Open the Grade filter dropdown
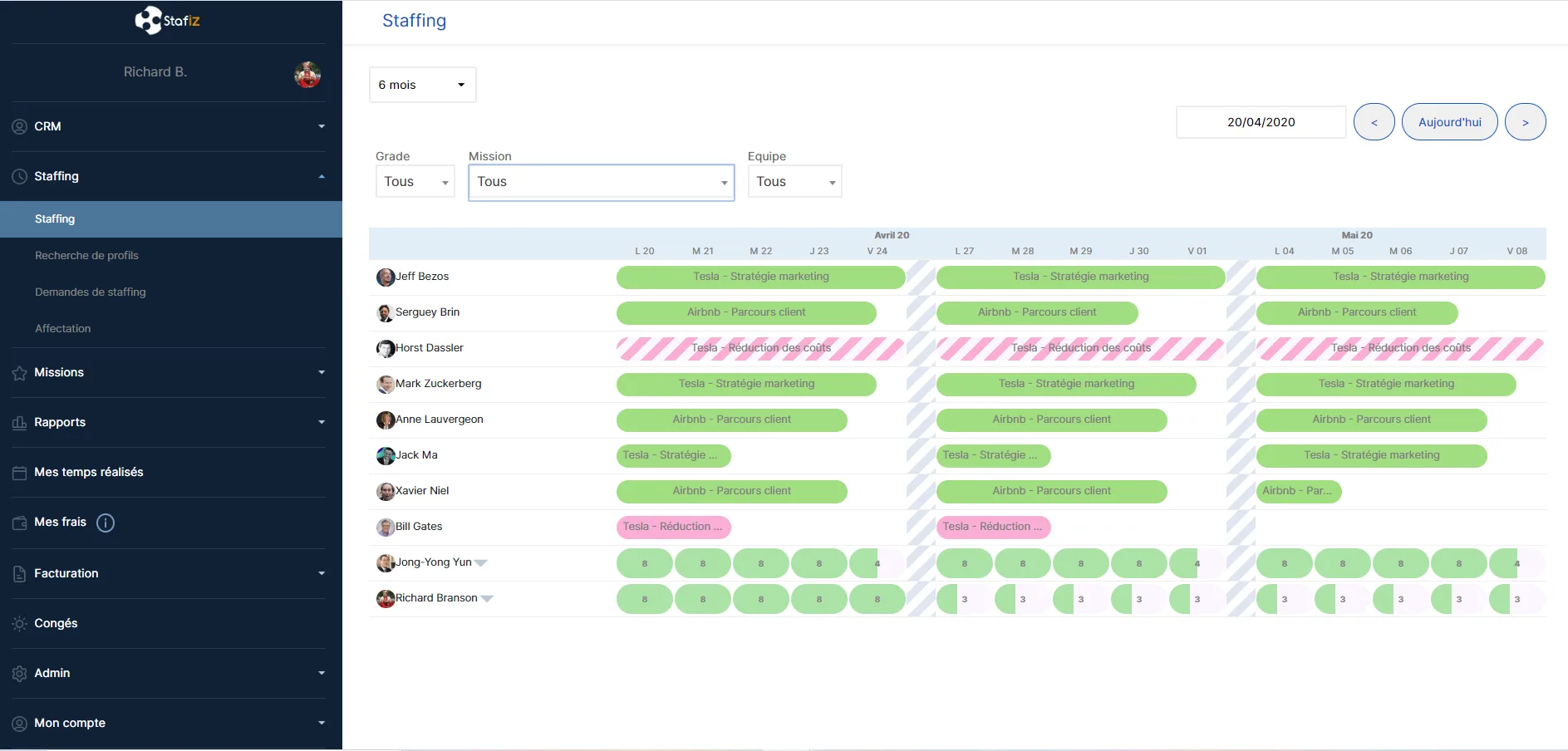1568x751 pixels. (415, 182)
